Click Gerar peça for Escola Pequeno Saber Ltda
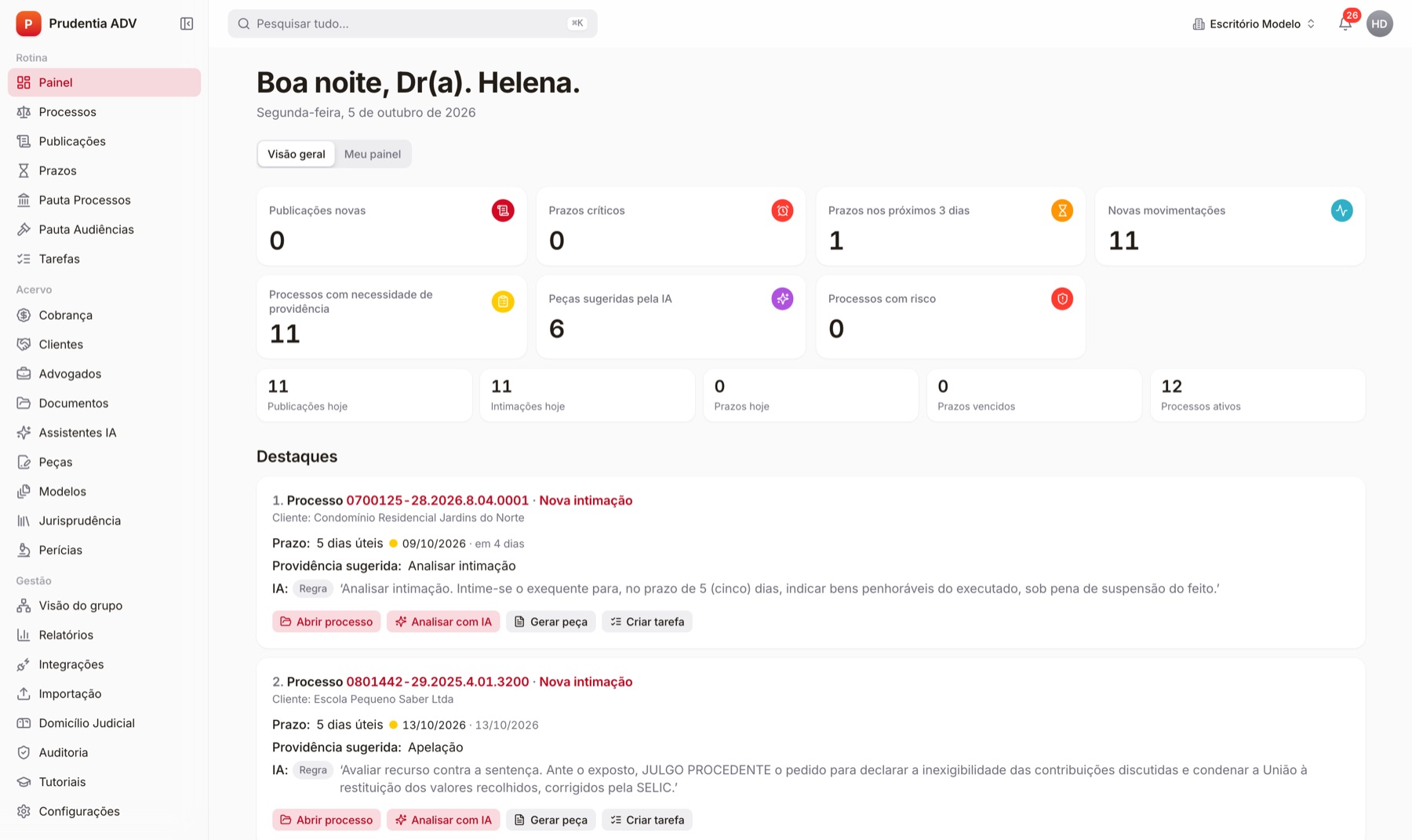This screenshot has width=1412, height=840. (551, 820)
